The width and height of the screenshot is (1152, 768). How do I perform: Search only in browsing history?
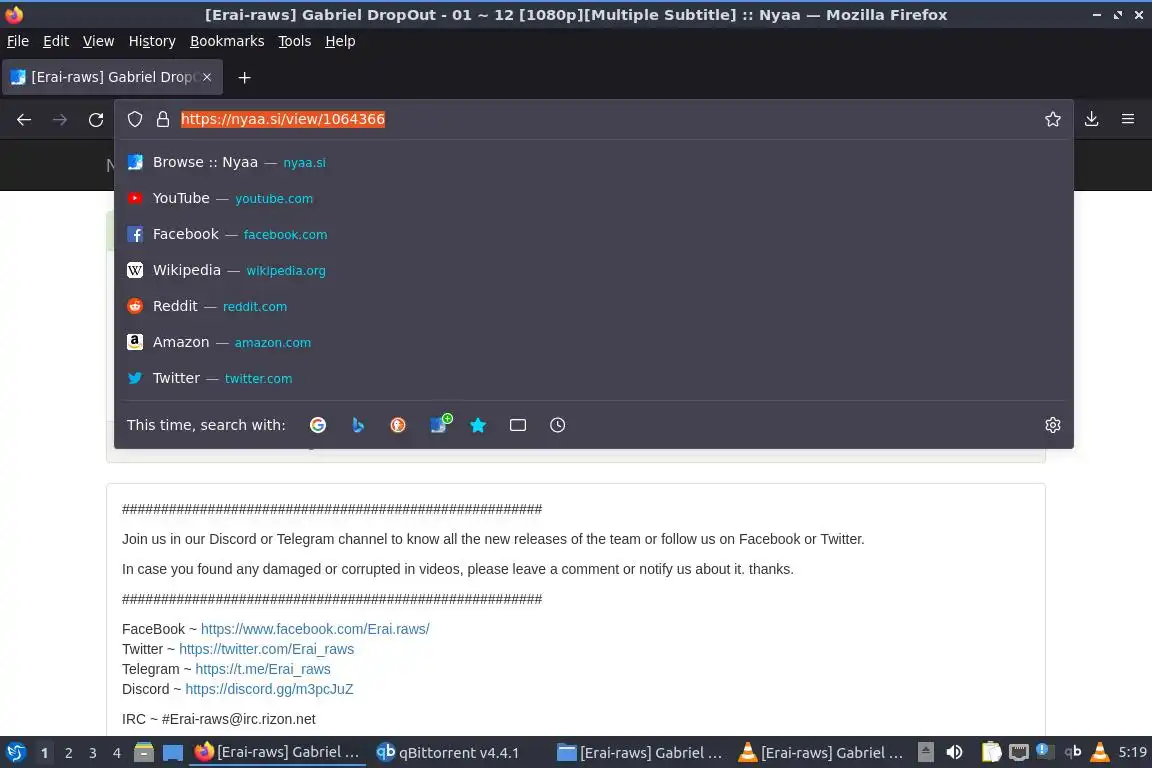tap(558, 425)
